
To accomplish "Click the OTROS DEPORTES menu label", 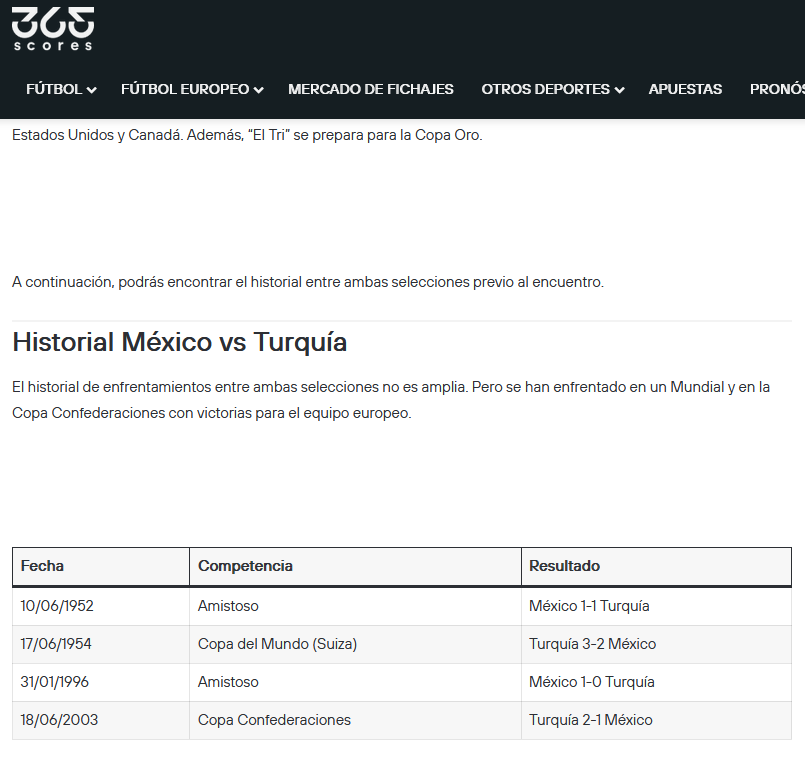I will pyautogui.click(x=546, y=89).
